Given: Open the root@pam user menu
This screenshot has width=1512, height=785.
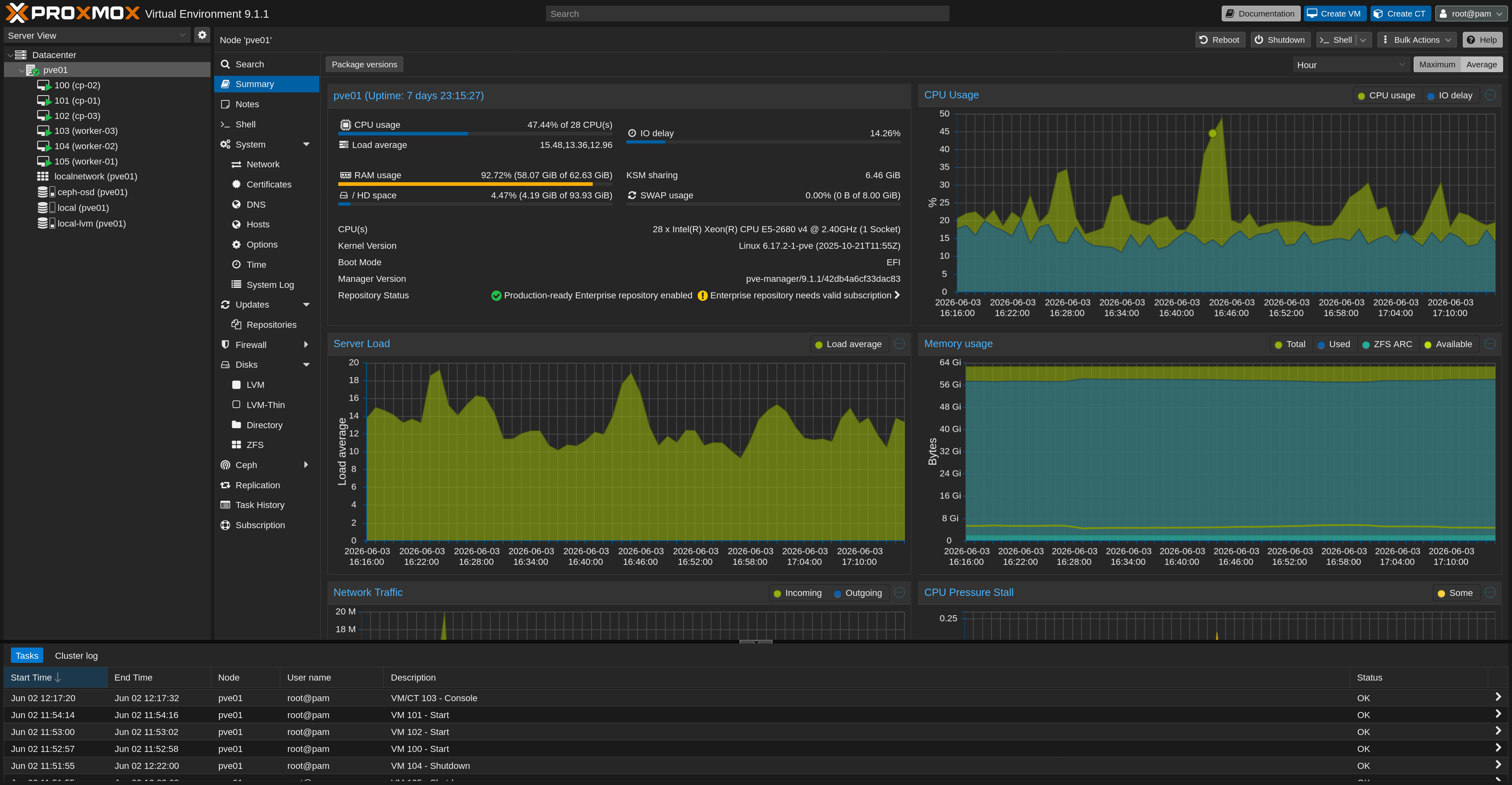Looking at the screenshot, I should [x=1471, y=13].
